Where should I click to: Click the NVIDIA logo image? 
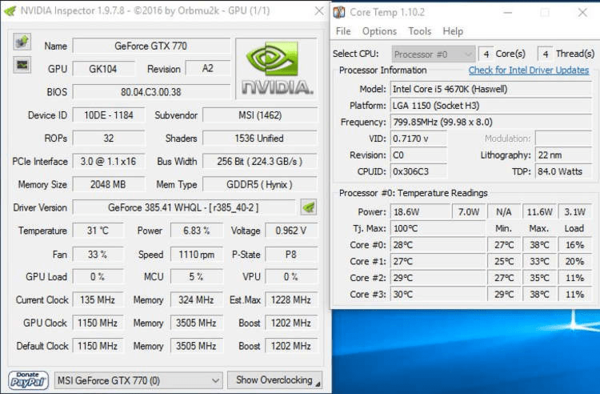coord(277,68)
